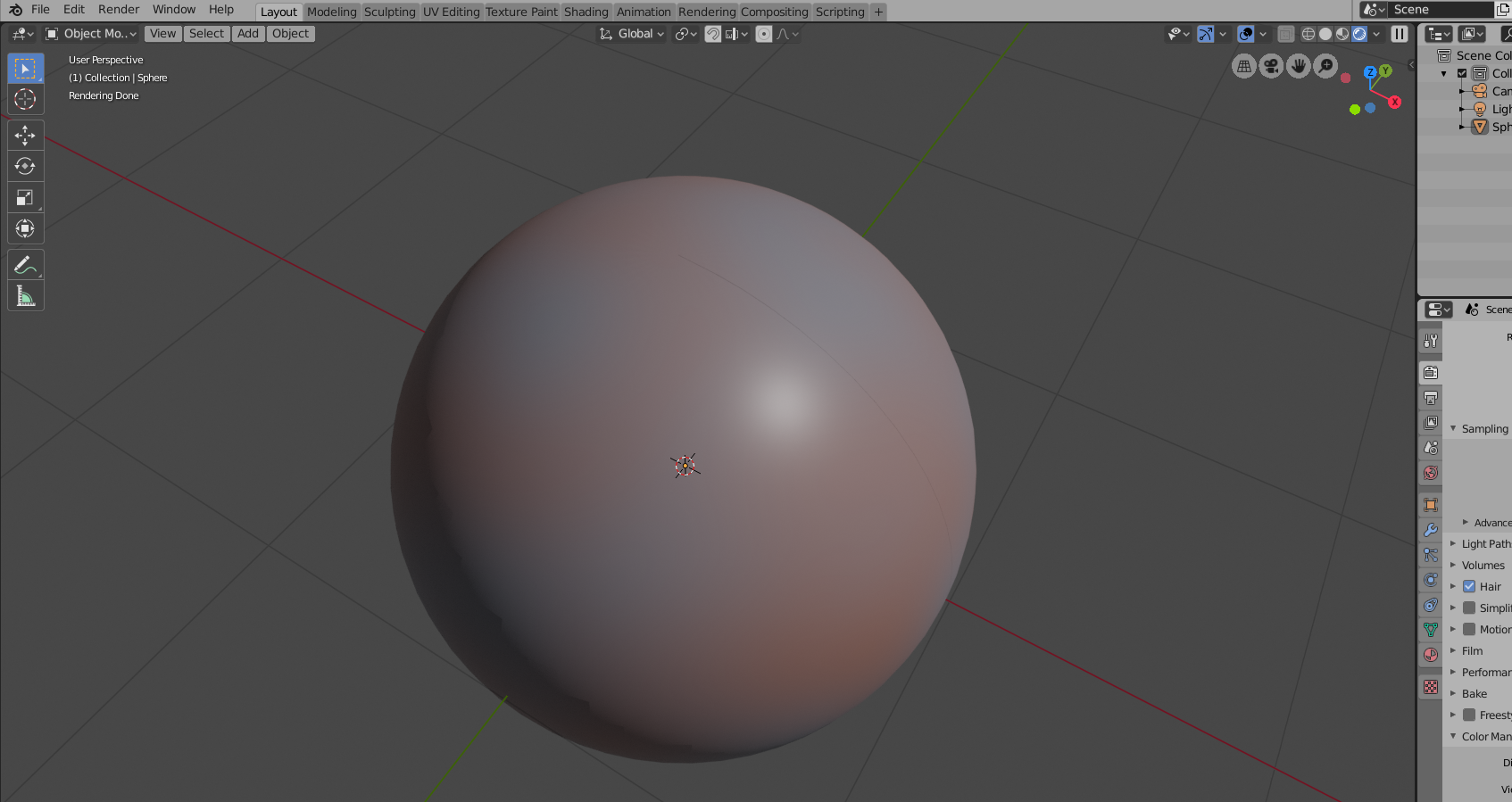The height and width of the screenshot is (802, 1512).
Task: Click the Add button in header
Action: coord(248,34)
